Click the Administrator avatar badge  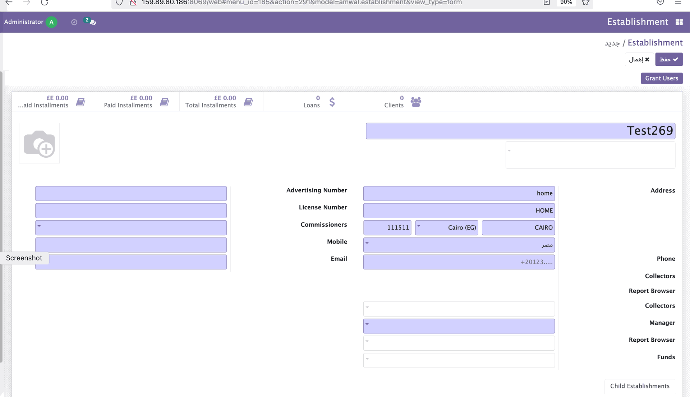coord(51,22)
